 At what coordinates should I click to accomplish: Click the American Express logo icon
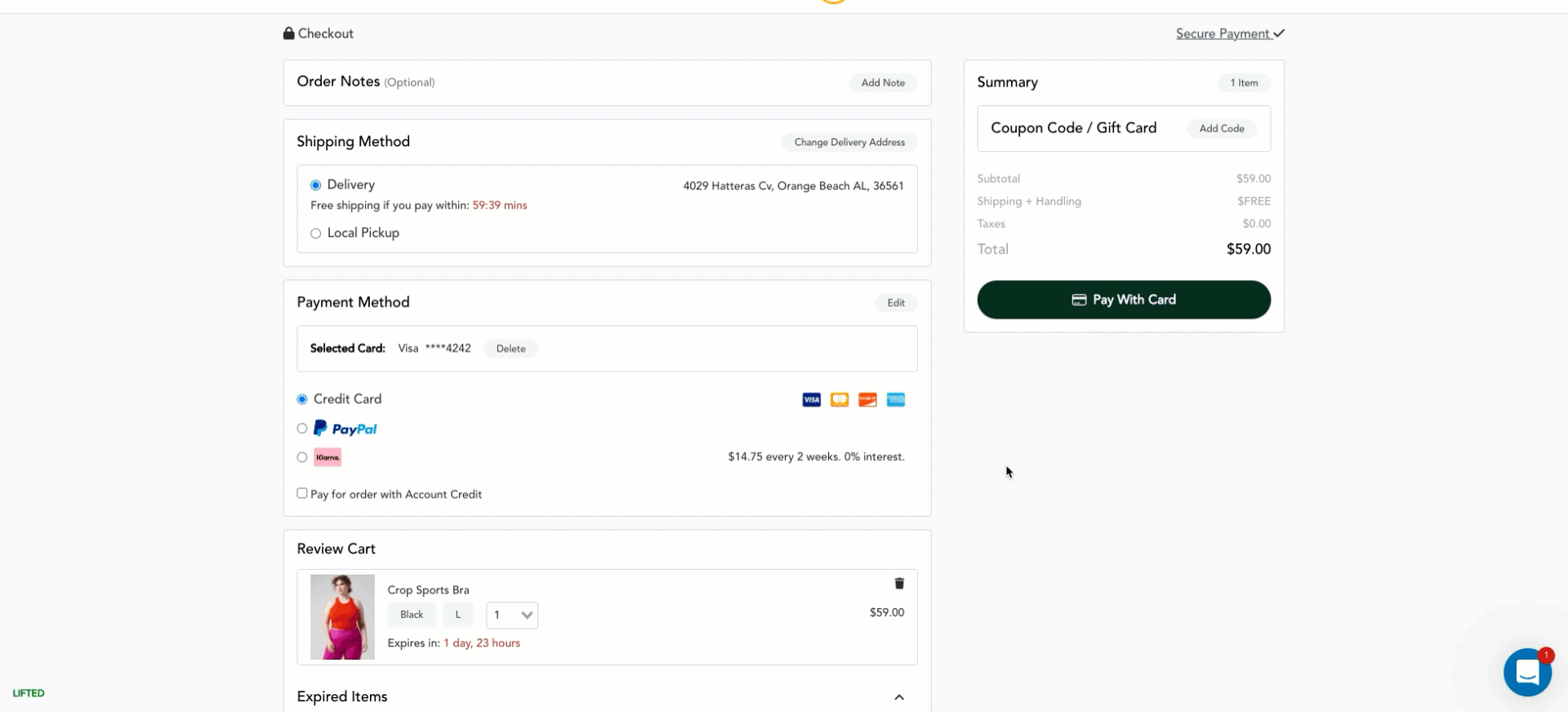click(x=896, y=399)
